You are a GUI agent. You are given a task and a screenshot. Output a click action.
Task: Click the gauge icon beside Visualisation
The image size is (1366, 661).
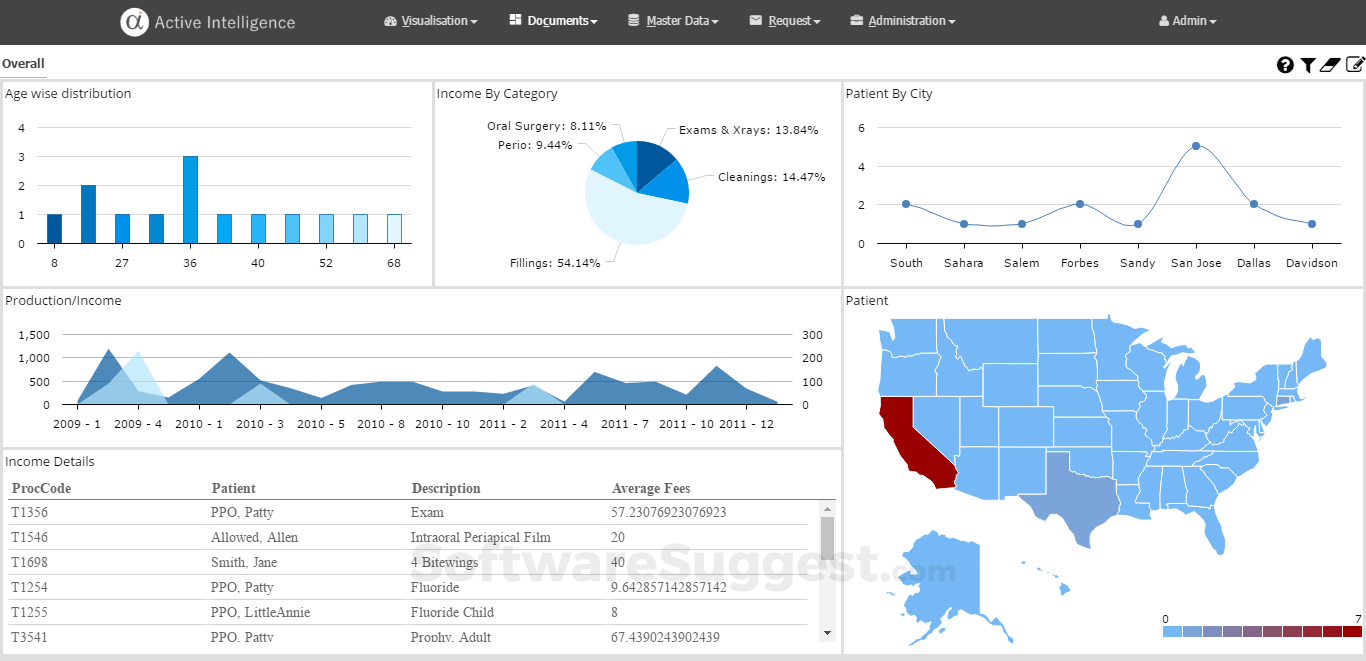click(x=389, y=20)
